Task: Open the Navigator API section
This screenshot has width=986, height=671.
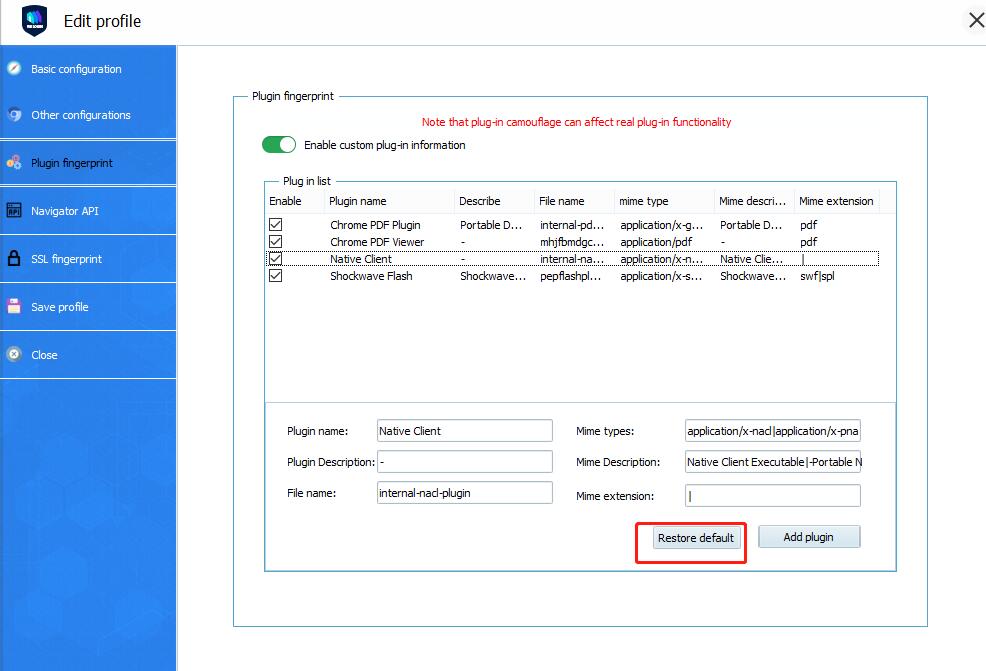Action: (x=65, y=211)
